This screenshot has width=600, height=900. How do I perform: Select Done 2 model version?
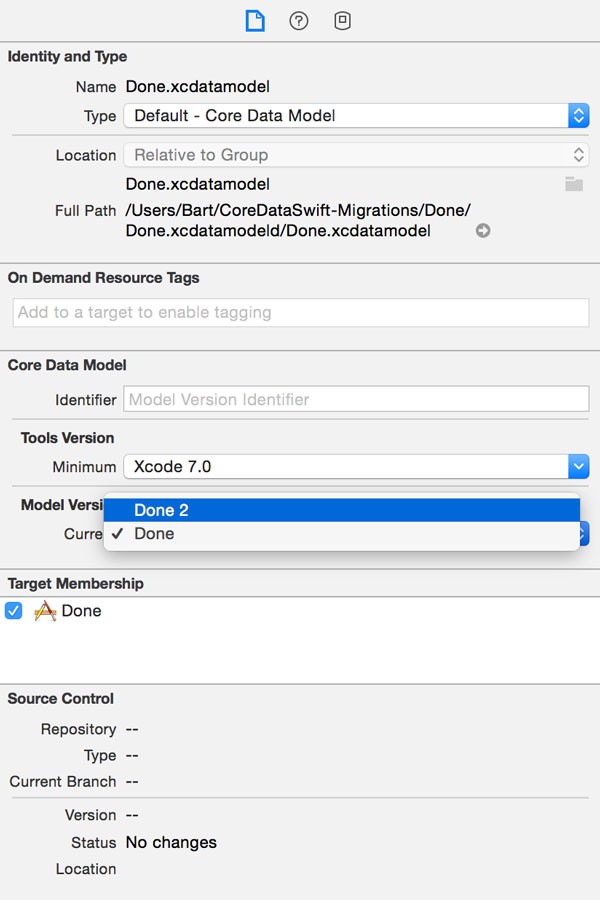tap(342, 510)
